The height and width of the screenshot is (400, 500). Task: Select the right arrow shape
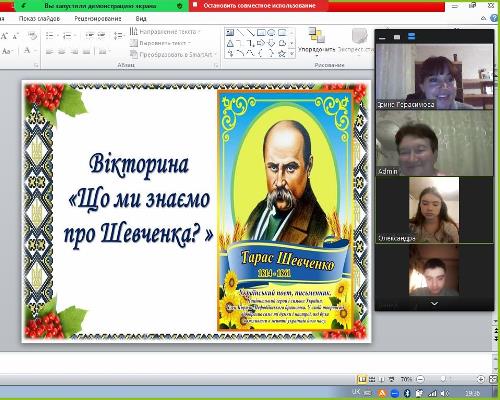(261, 43)
